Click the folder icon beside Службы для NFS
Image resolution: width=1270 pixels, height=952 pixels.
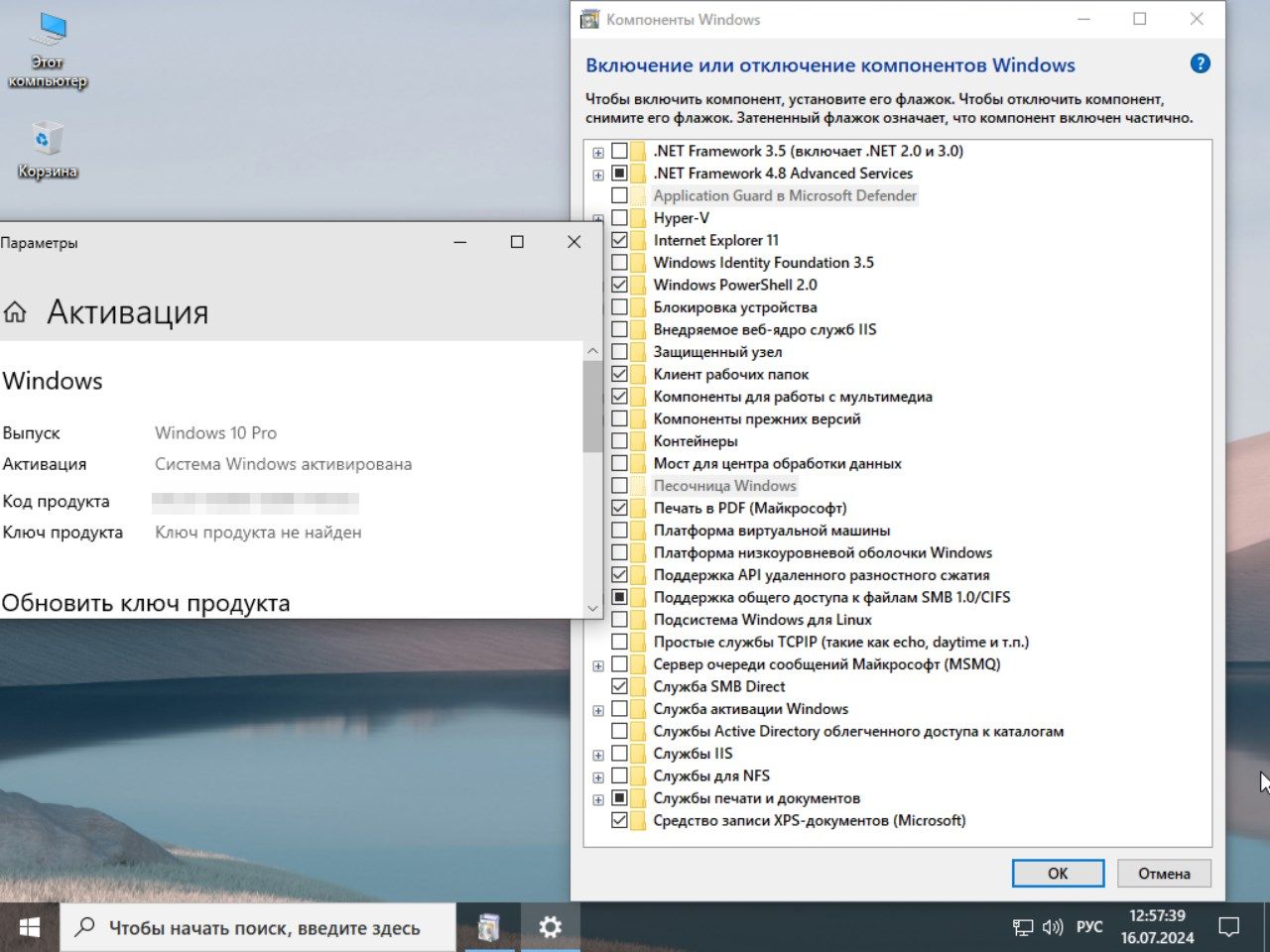[638, 775]
